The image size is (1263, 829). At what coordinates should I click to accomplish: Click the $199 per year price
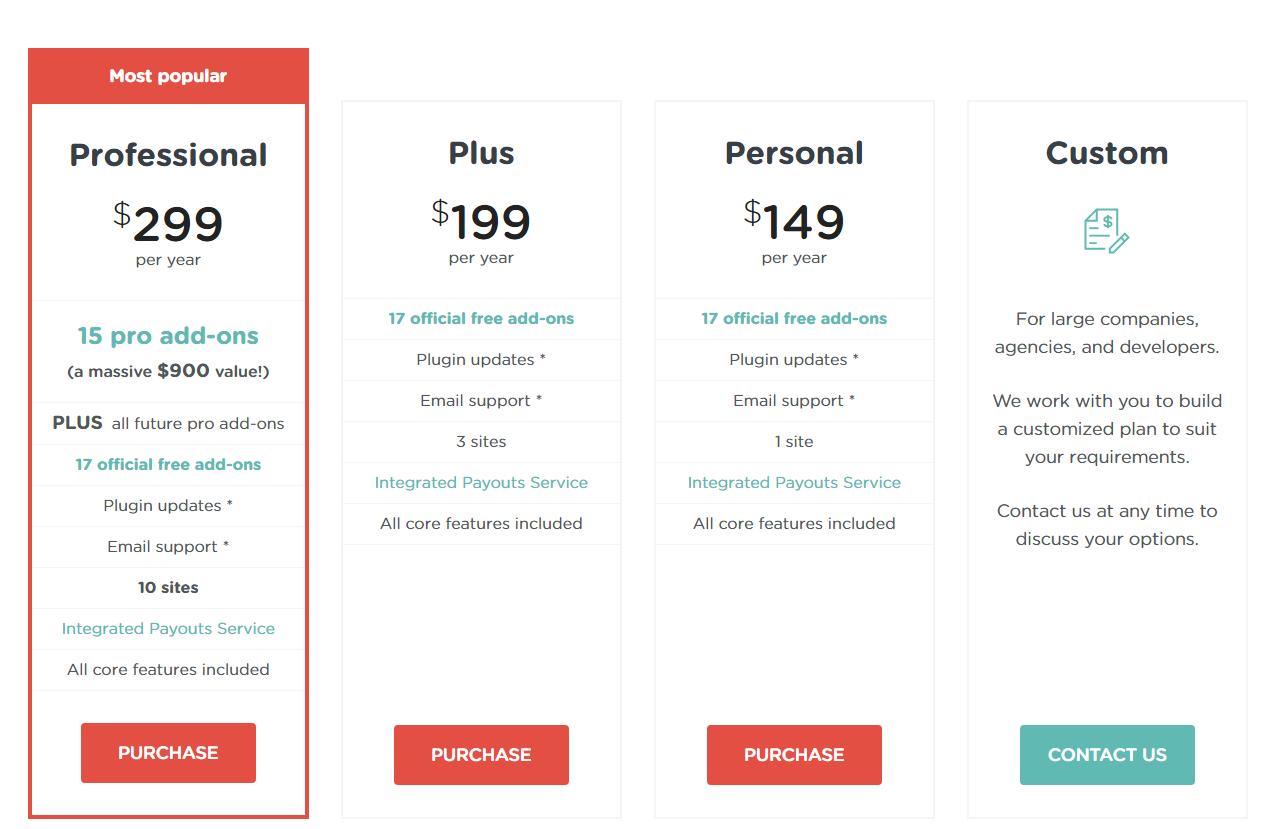(x=481, y=224)
